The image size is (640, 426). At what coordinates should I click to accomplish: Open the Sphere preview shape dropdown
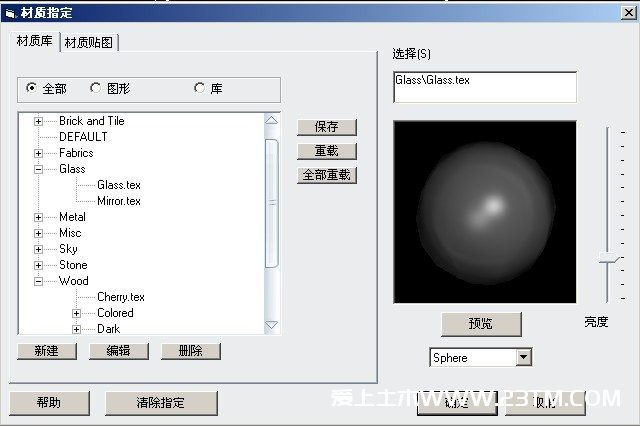coord(523,357)
